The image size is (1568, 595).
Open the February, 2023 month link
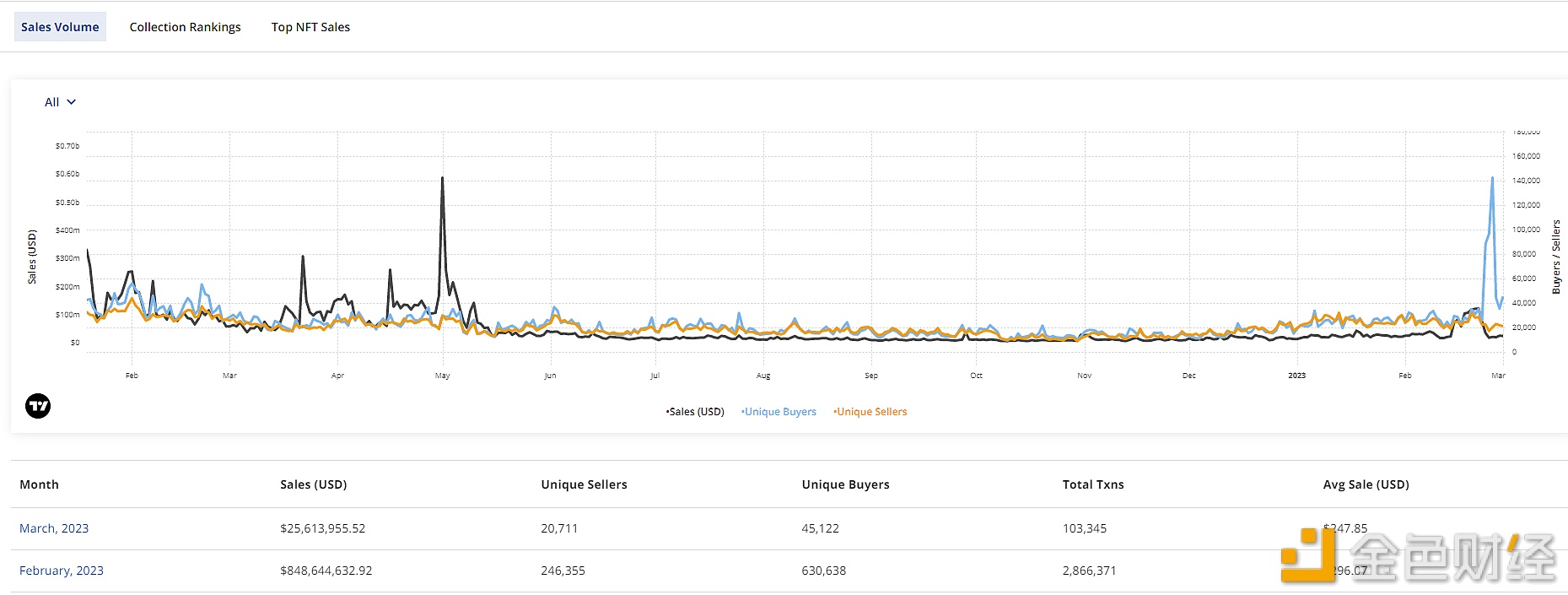click(x=62, y=571)
